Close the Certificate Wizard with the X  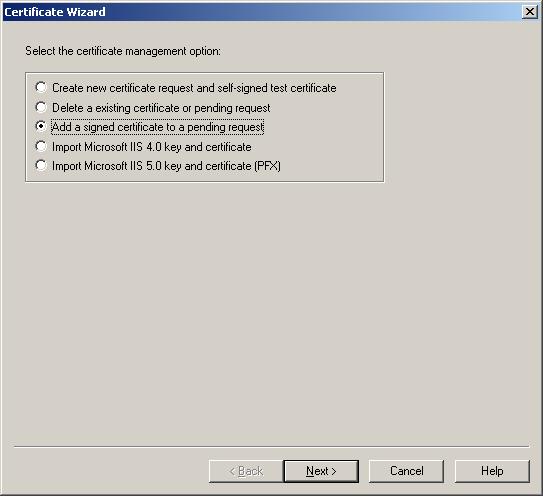click(x=530, y=12)
